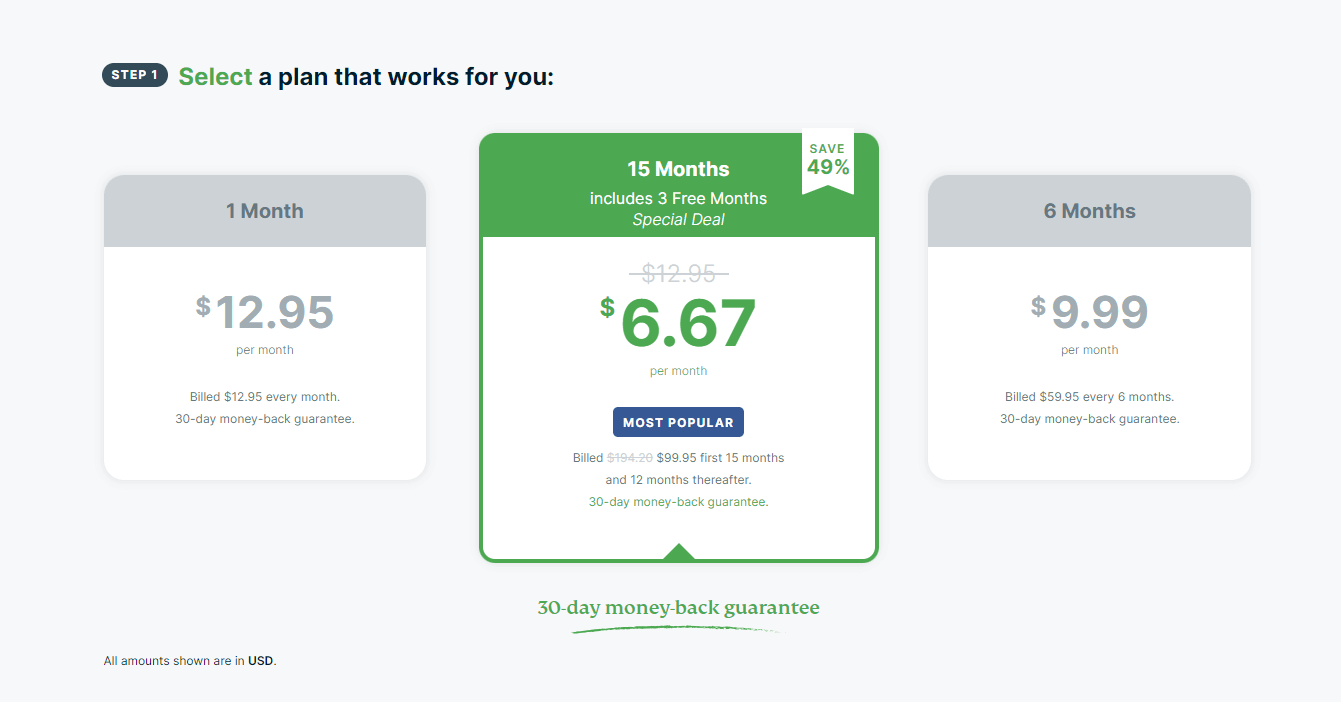Choose the $6.67 per month price
The width and height of the screenshot is (1341, 702).
click(x=678, y=323)
